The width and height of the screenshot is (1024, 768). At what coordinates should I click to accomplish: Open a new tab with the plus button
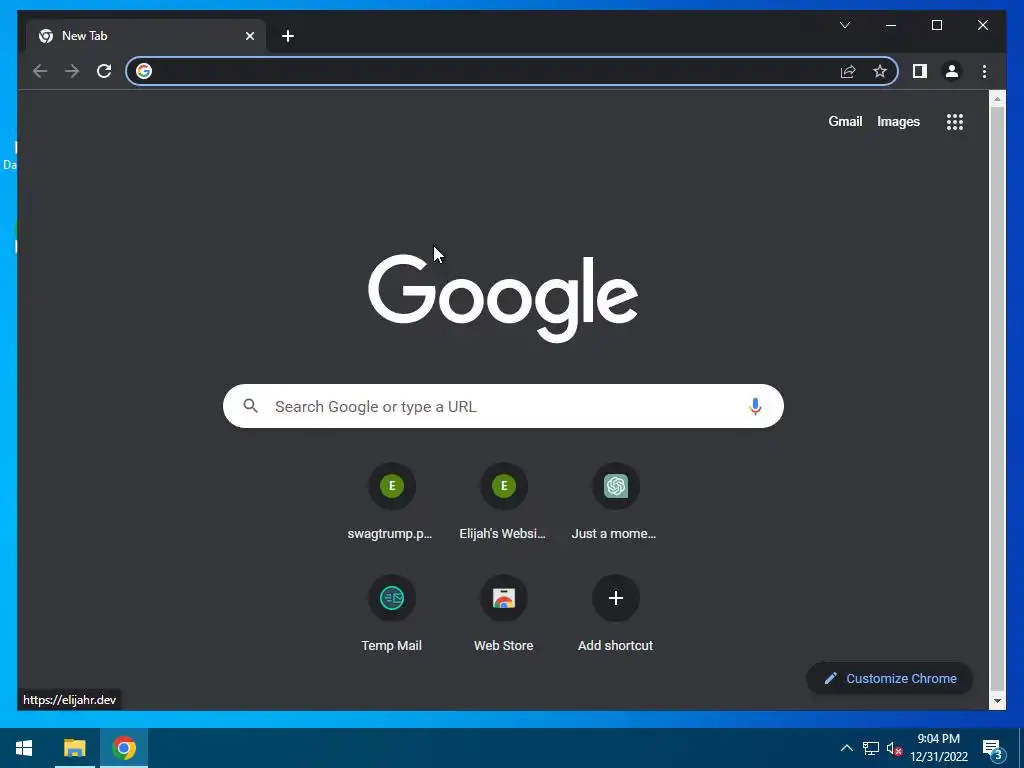coord(288,36)
